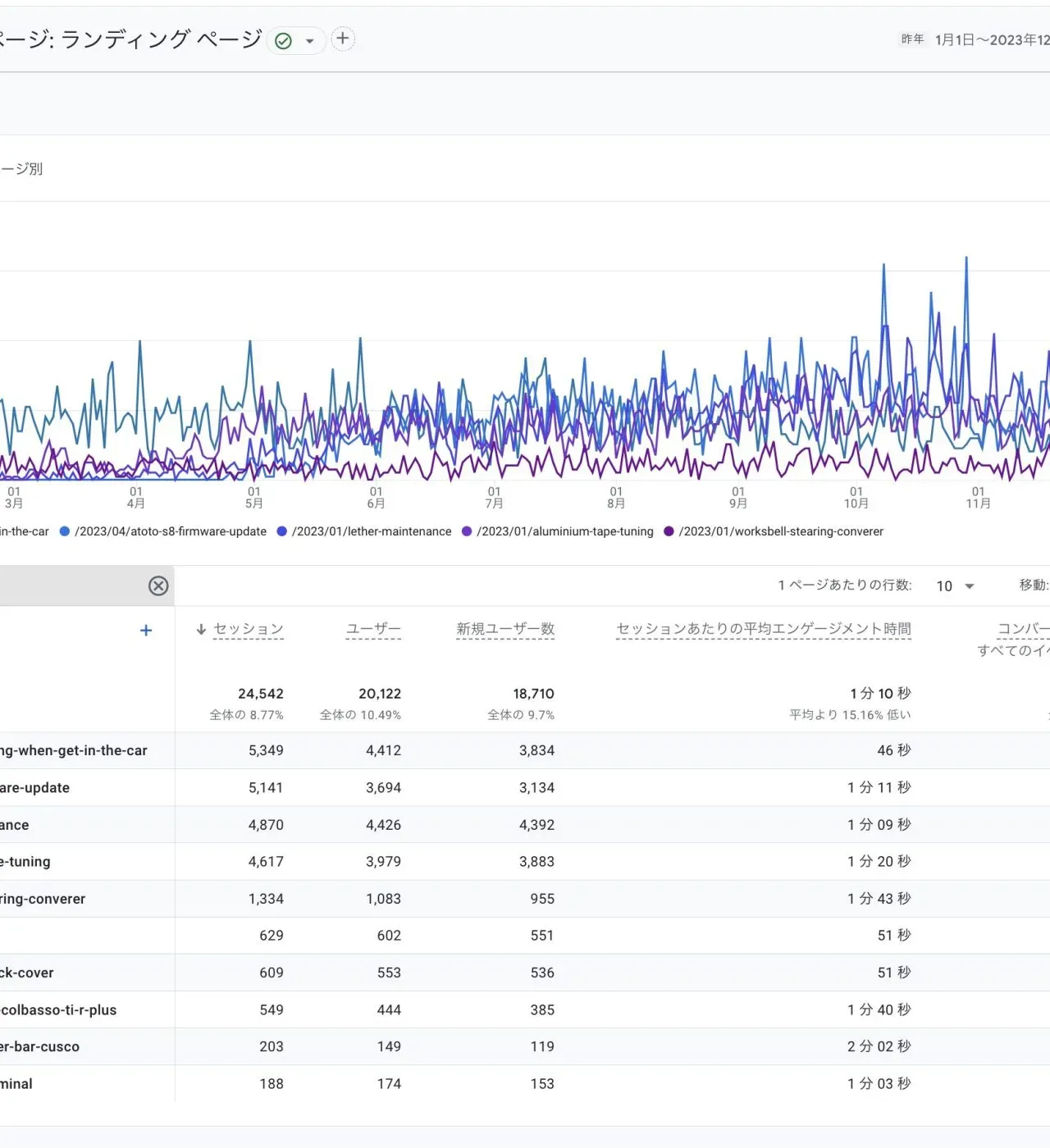The height and width of the screenshot is (1148, 1050).
Task: Click the total users value 20,122
Action: point(380,694)
